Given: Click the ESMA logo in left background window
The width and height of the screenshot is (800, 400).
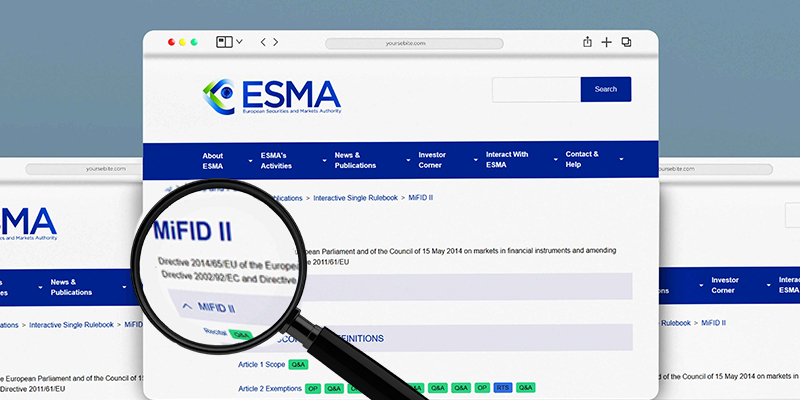Looking at the screenshot, I should (x=28, y=223).
